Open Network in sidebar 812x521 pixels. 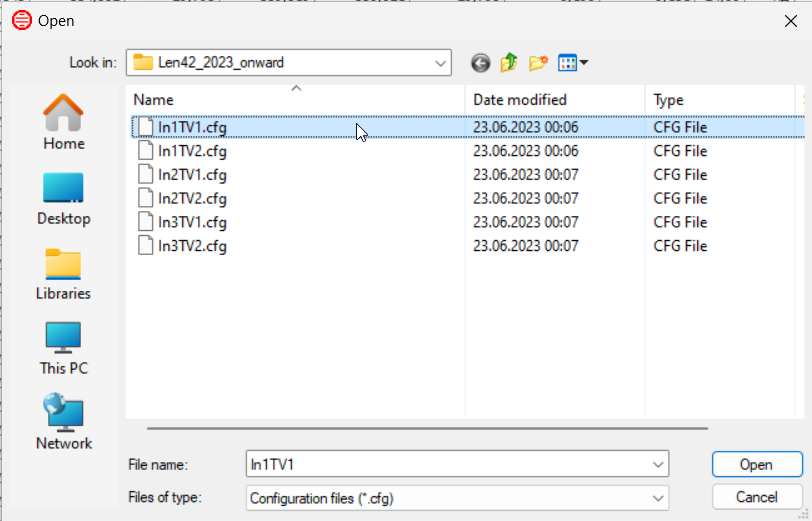tap(64, 422)
